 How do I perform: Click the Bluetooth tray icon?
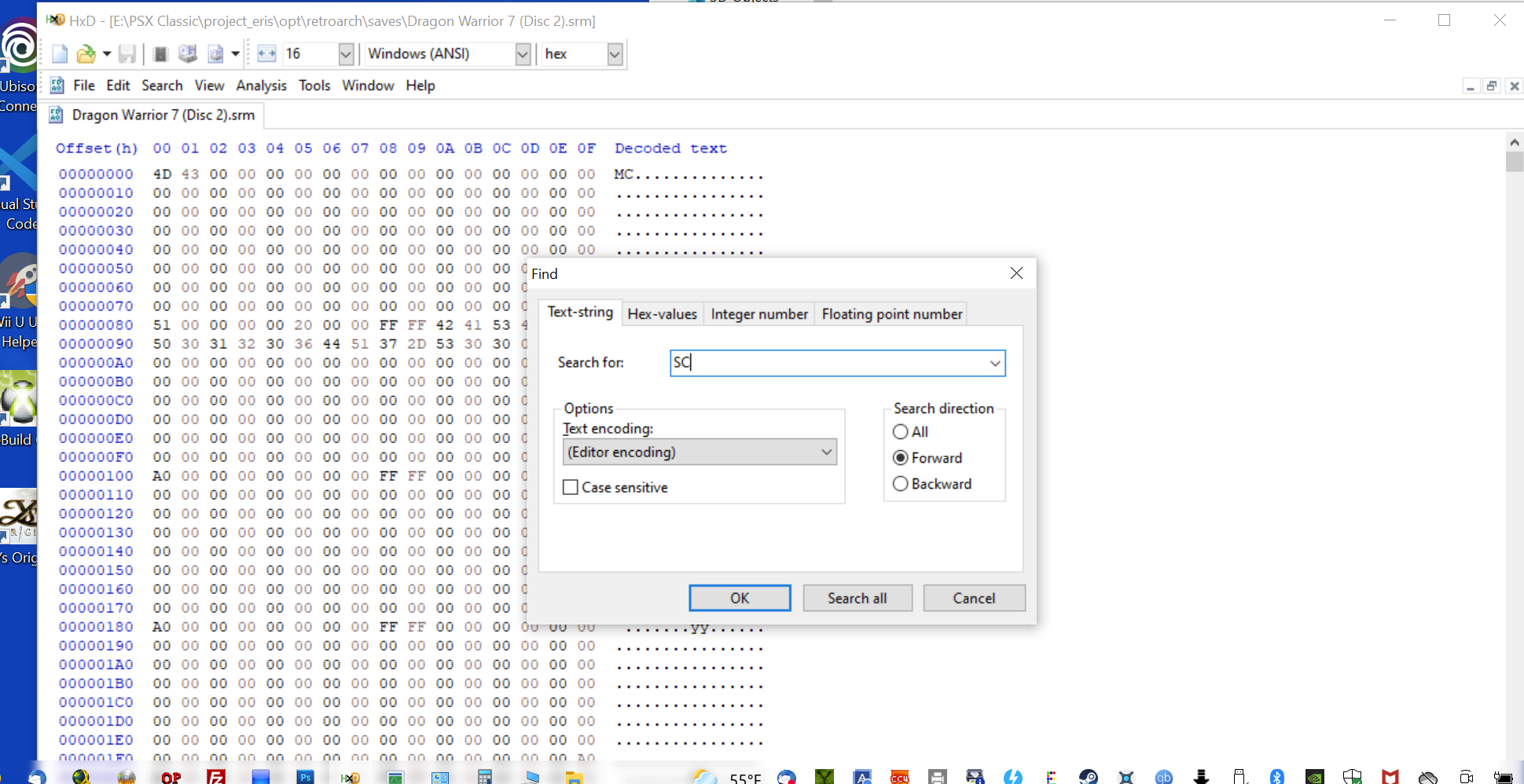pos(1277,777)
